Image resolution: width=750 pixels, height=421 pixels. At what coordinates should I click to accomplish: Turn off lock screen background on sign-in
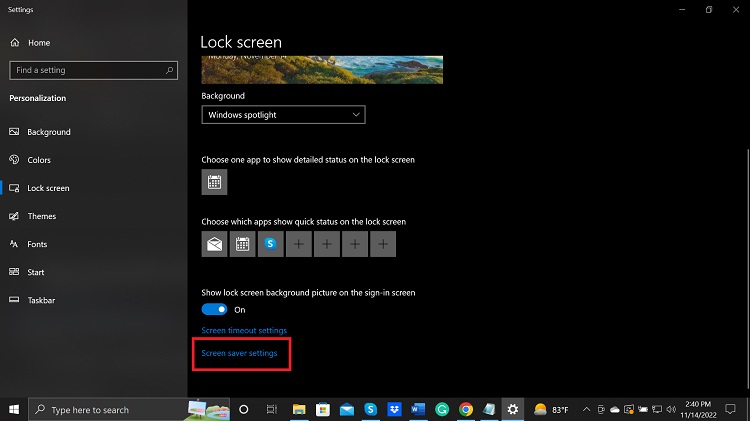coord(214,310)
